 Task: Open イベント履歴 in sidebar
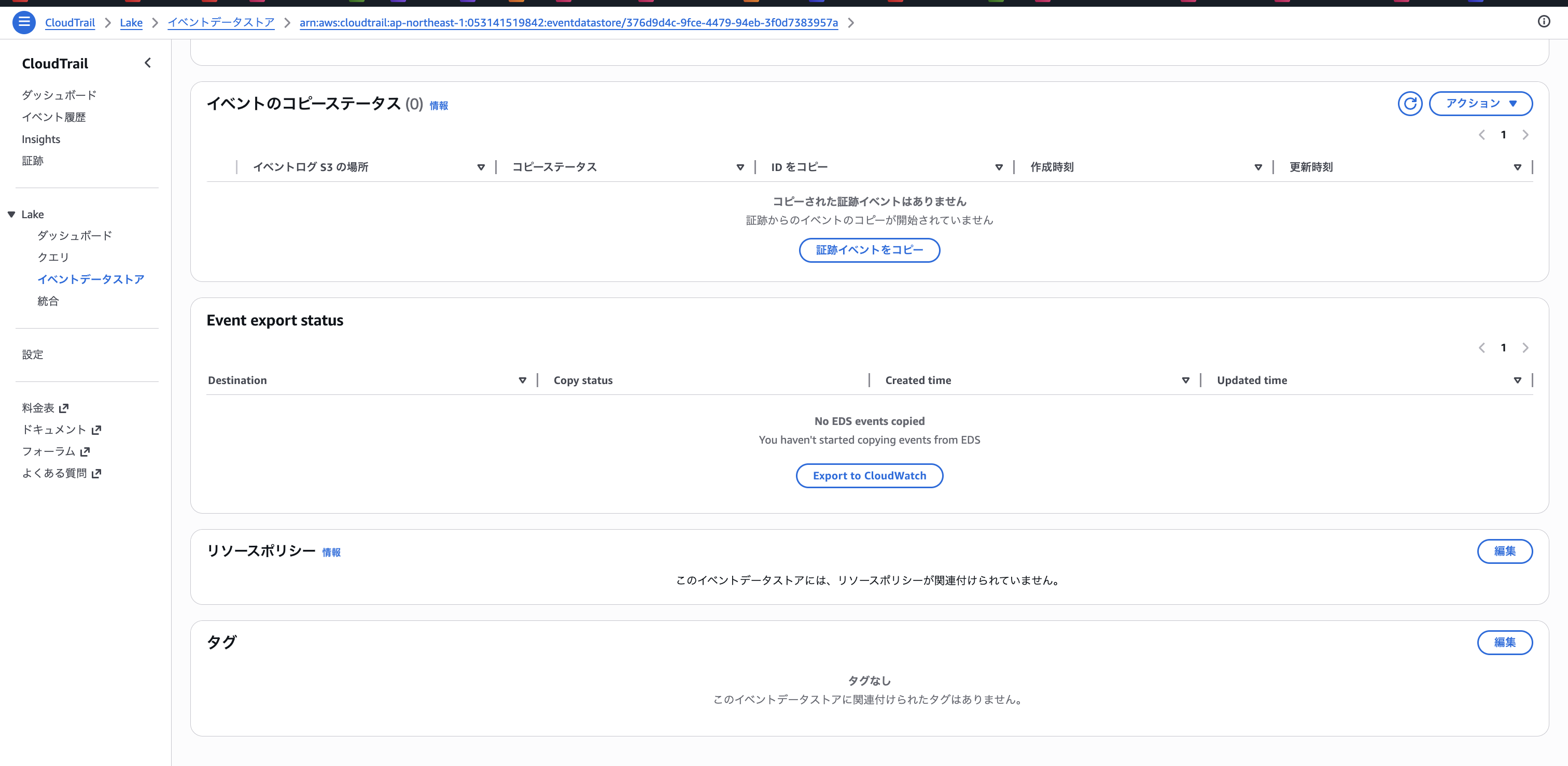(53, 117)
